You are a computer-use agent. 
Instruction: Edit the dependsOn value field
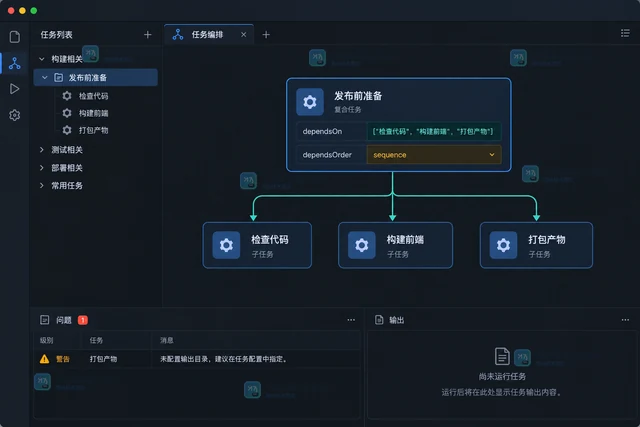point(434,131)
